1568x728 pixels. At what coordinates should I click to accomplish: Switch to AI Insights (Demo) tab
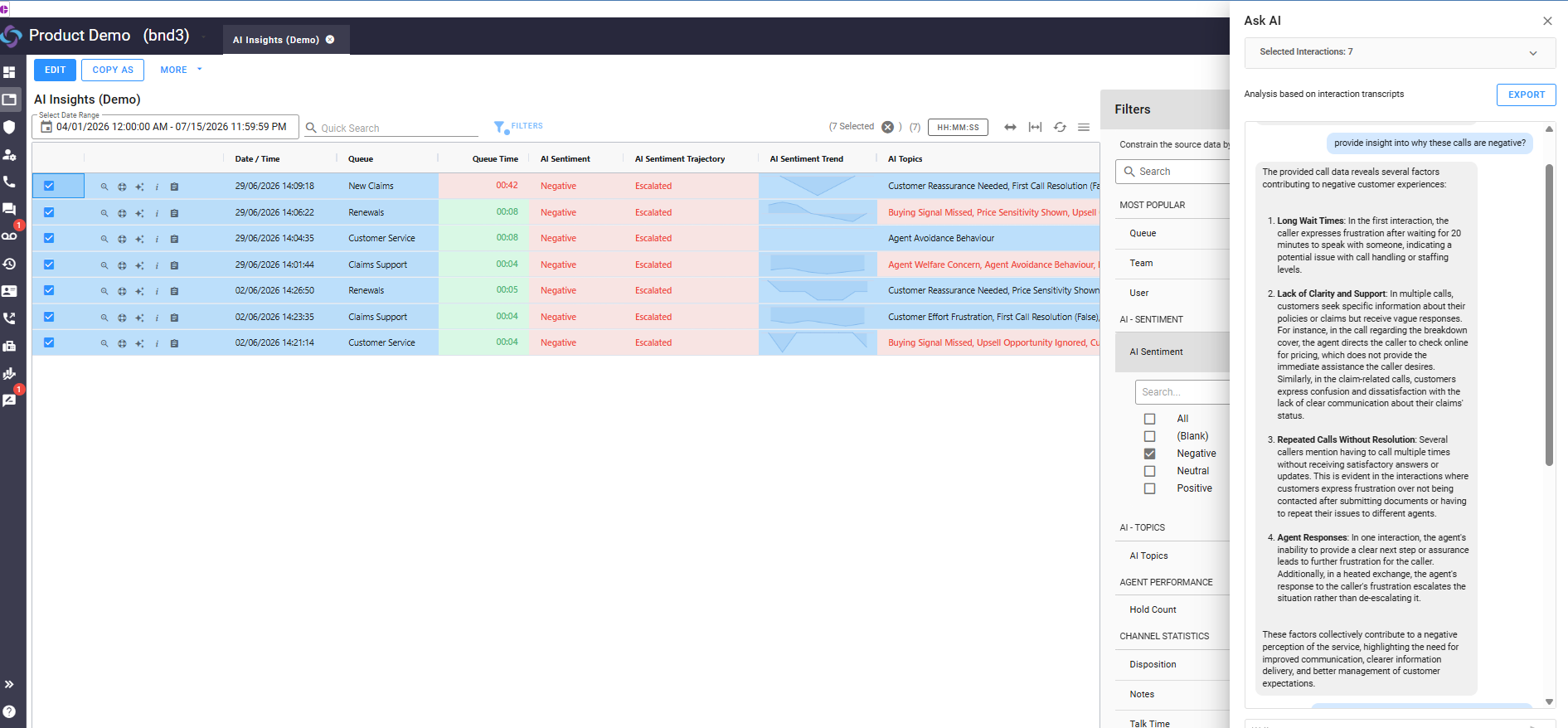(x=275, y=40)
